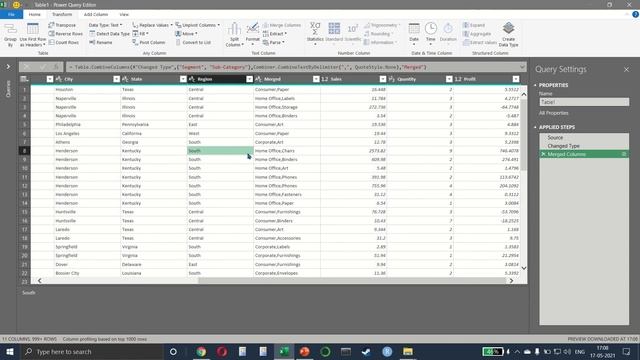Image resolution: width=640 pixels, height=360 pixels.
Task: Click the vertical scrollbar down arrow
Action: pos(524,268)
